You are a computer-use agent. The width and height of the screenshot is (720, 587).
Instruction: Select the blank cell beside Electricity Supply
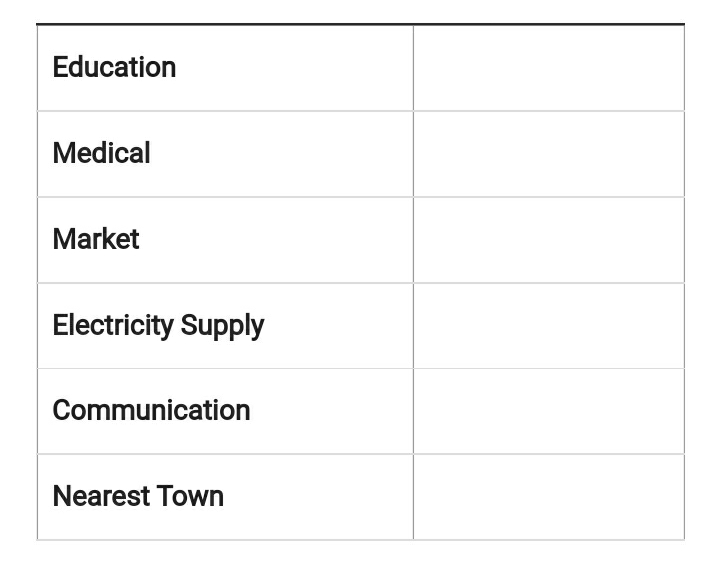[548, 326]
